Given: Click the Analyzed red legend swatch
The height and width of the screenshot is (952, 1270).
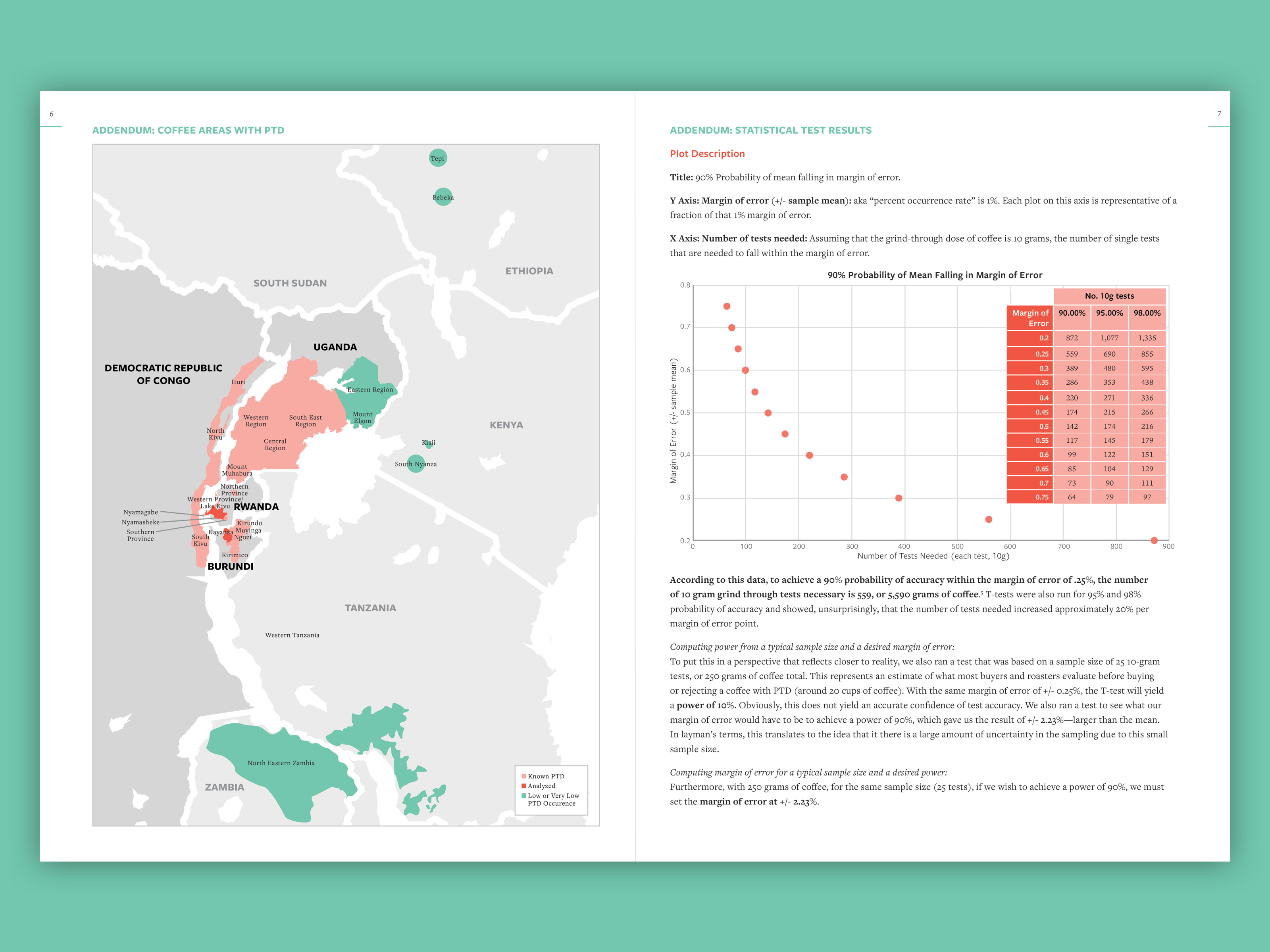Looking at the screenshot, I should point(523,785).
